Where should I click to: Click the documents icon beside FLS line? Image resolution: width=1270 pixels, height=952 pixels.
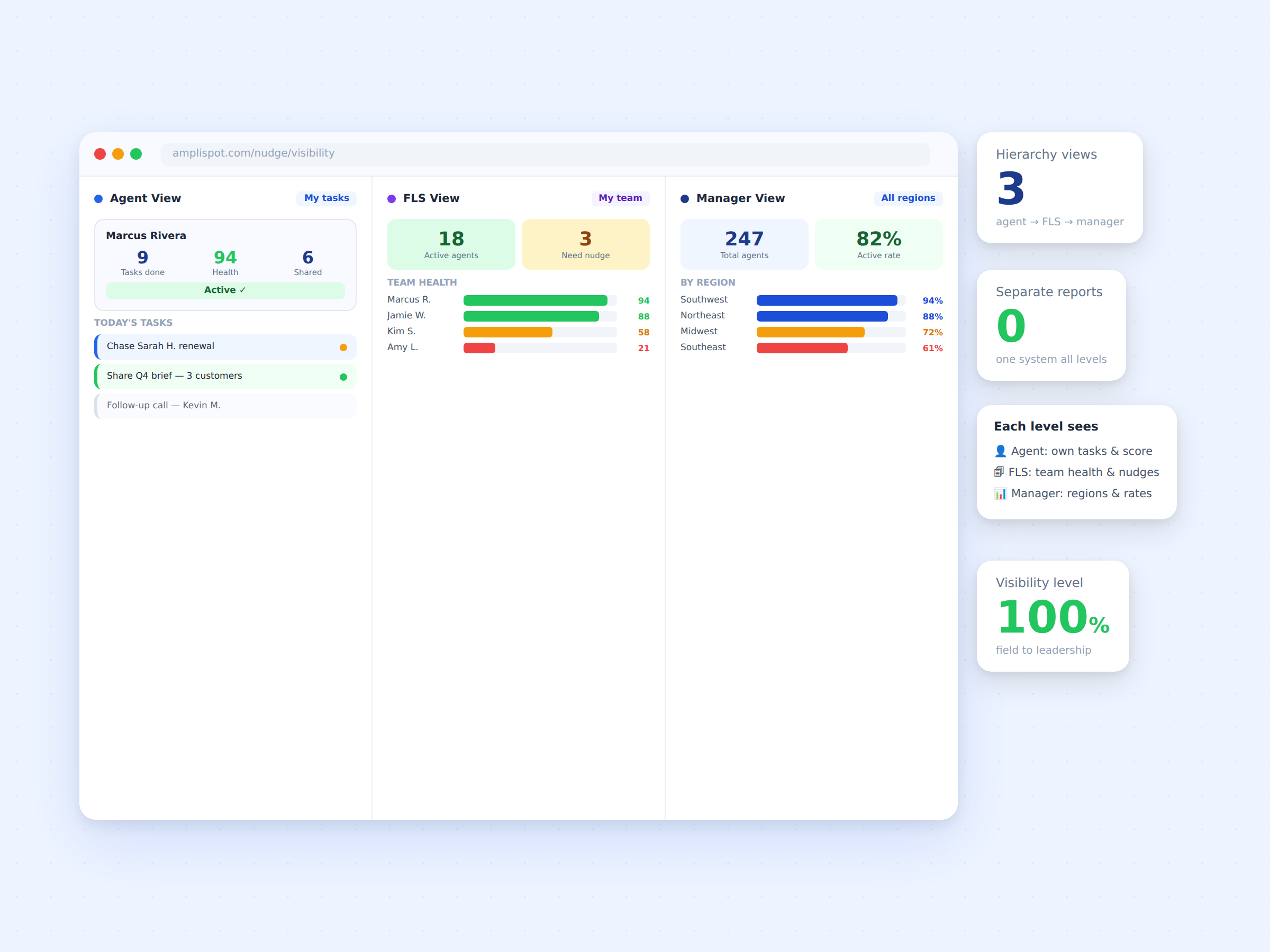coord(999,472)
